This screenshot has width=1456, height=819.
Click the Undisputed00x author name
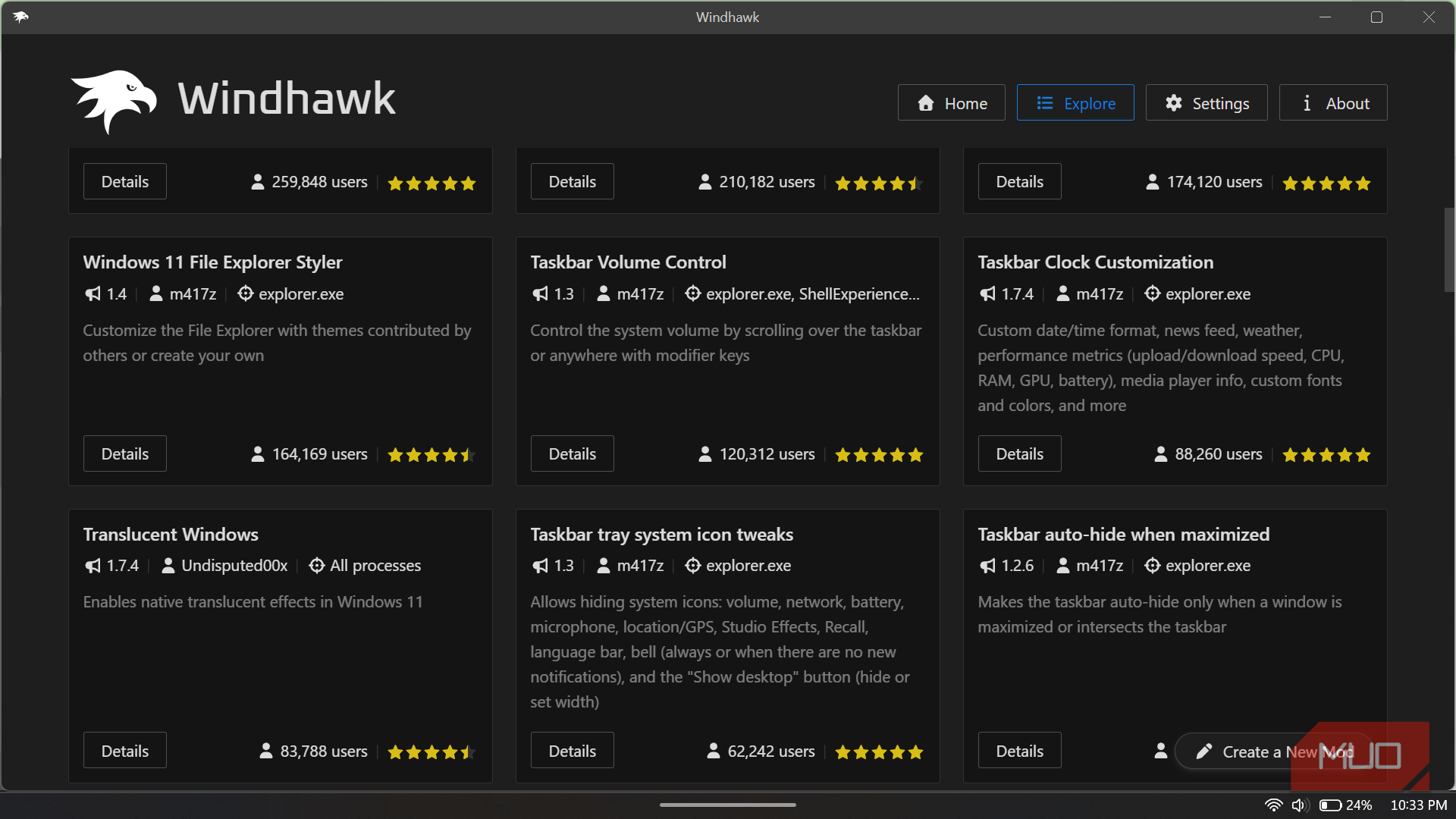(x=234, y=566)
